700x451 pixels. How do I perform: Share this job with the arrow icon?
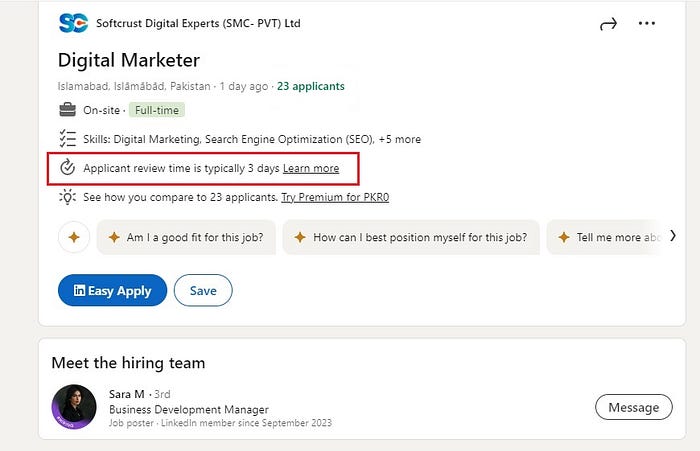(608, 24)
